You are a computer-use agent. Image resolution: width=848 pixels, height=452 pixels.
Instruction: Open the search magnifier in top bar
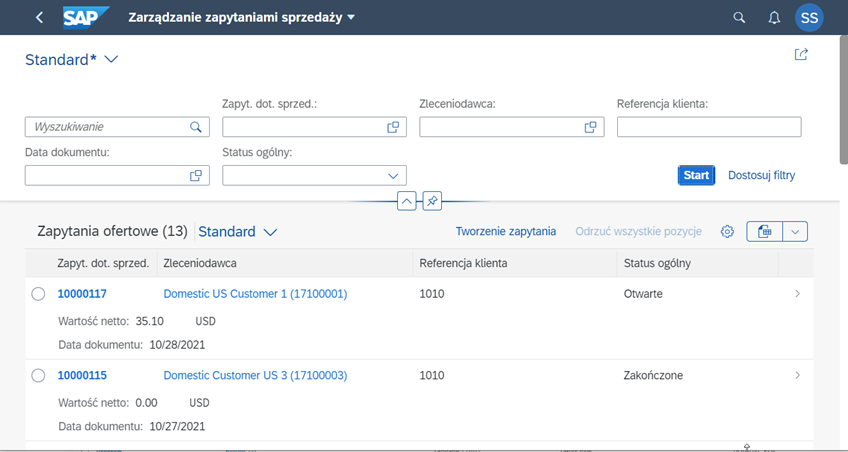pos(739,17)
